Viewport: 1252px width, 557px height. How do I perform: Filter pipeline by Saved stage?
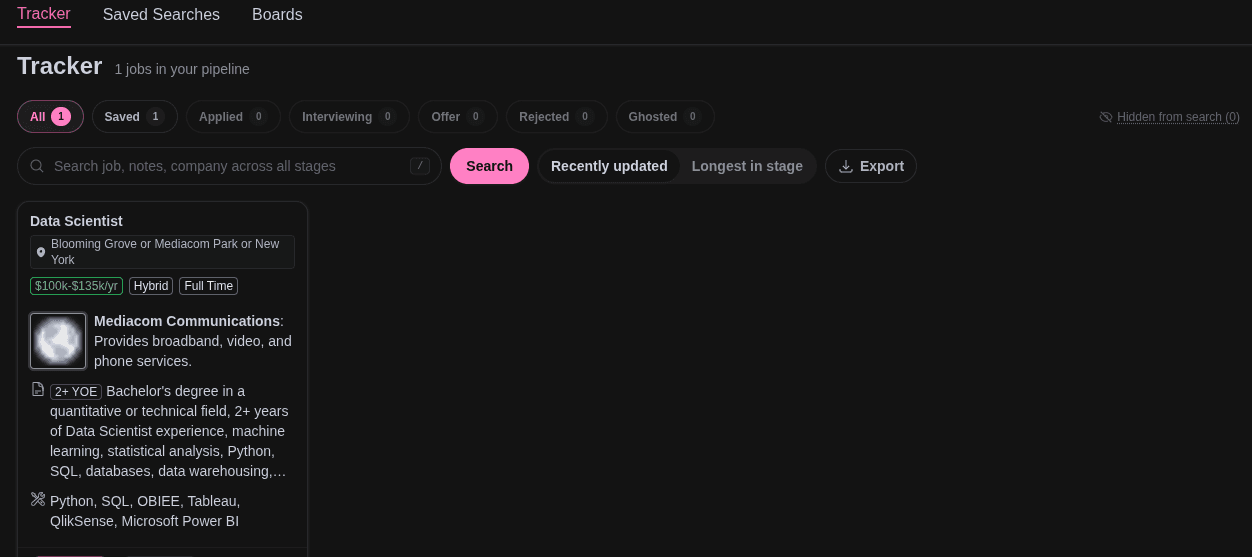[x=135, y=116]
